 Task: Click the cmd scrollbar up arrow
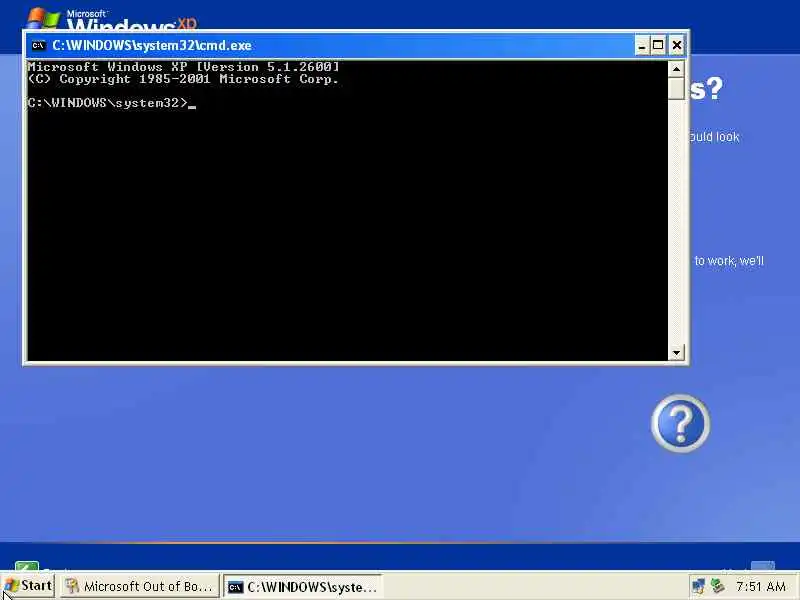click(x=676, y=69)
